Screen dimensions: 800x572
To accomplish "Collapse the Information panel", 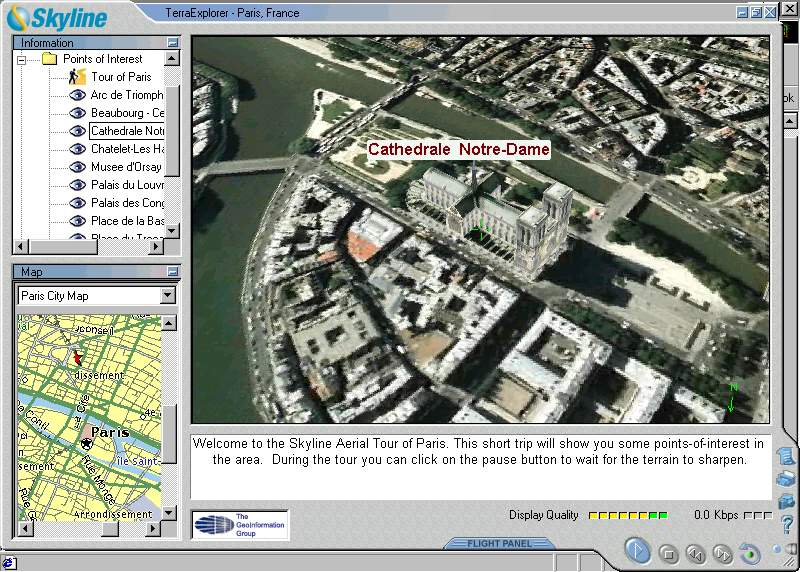I will pyautogui.click(x=172, y=43).
